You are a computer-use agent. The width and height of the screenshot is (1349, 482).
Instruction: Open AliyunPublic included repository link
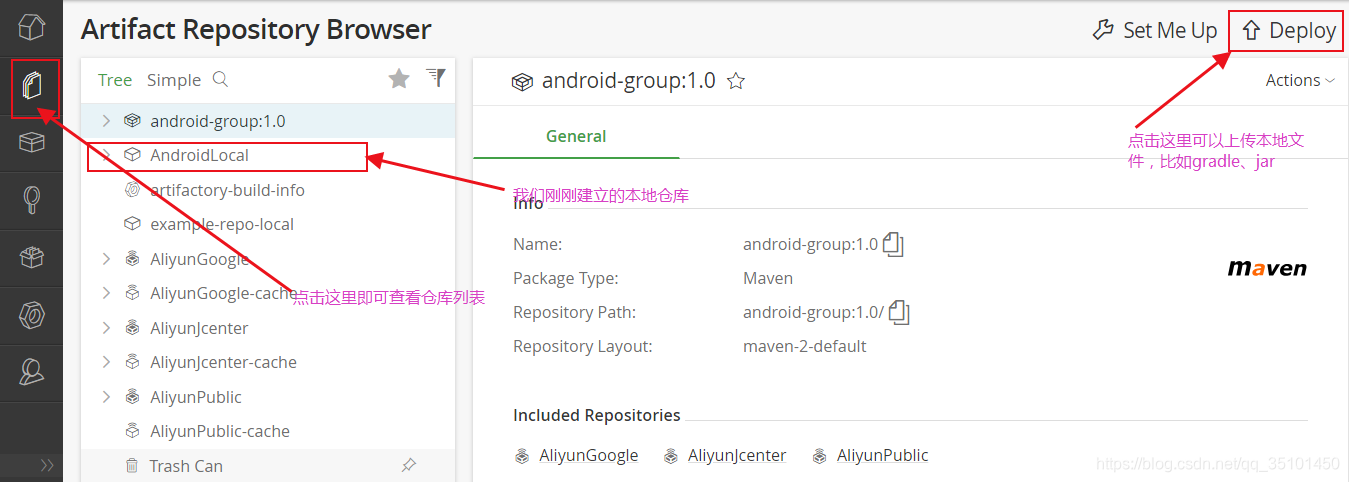point(883,455)
